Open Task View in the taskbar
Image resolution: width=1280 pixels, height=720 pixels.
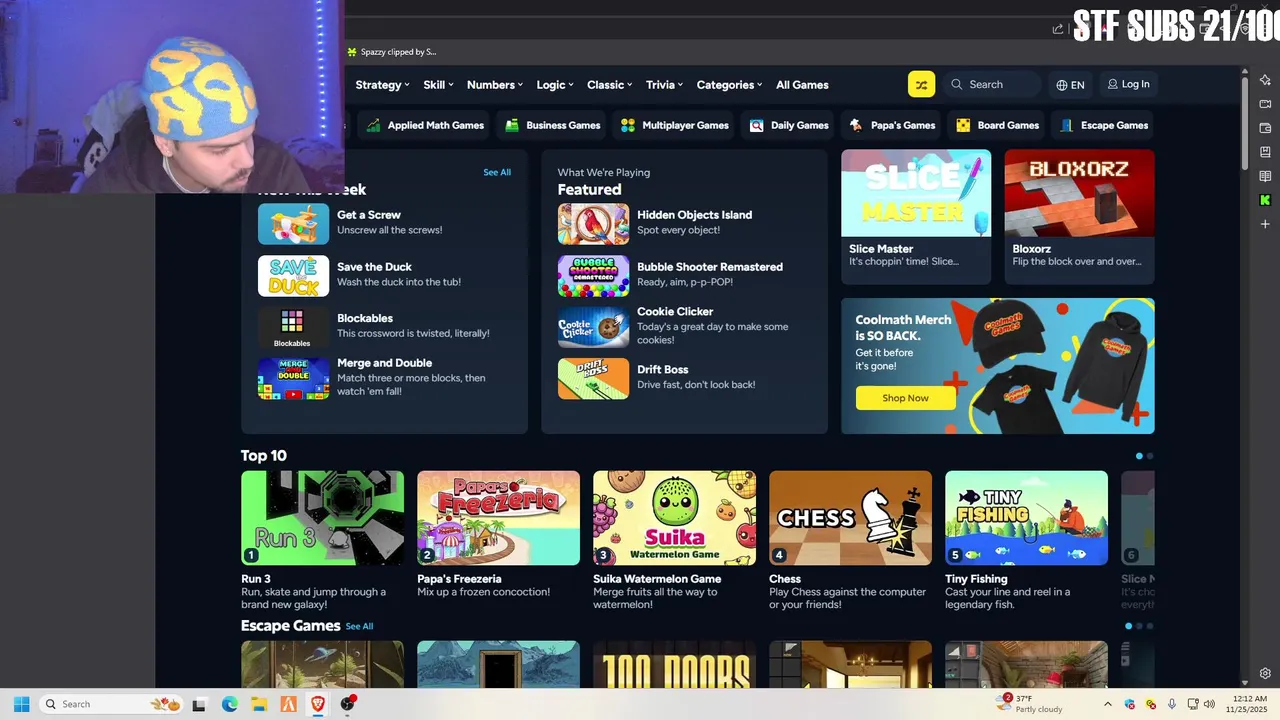(199, 704)
